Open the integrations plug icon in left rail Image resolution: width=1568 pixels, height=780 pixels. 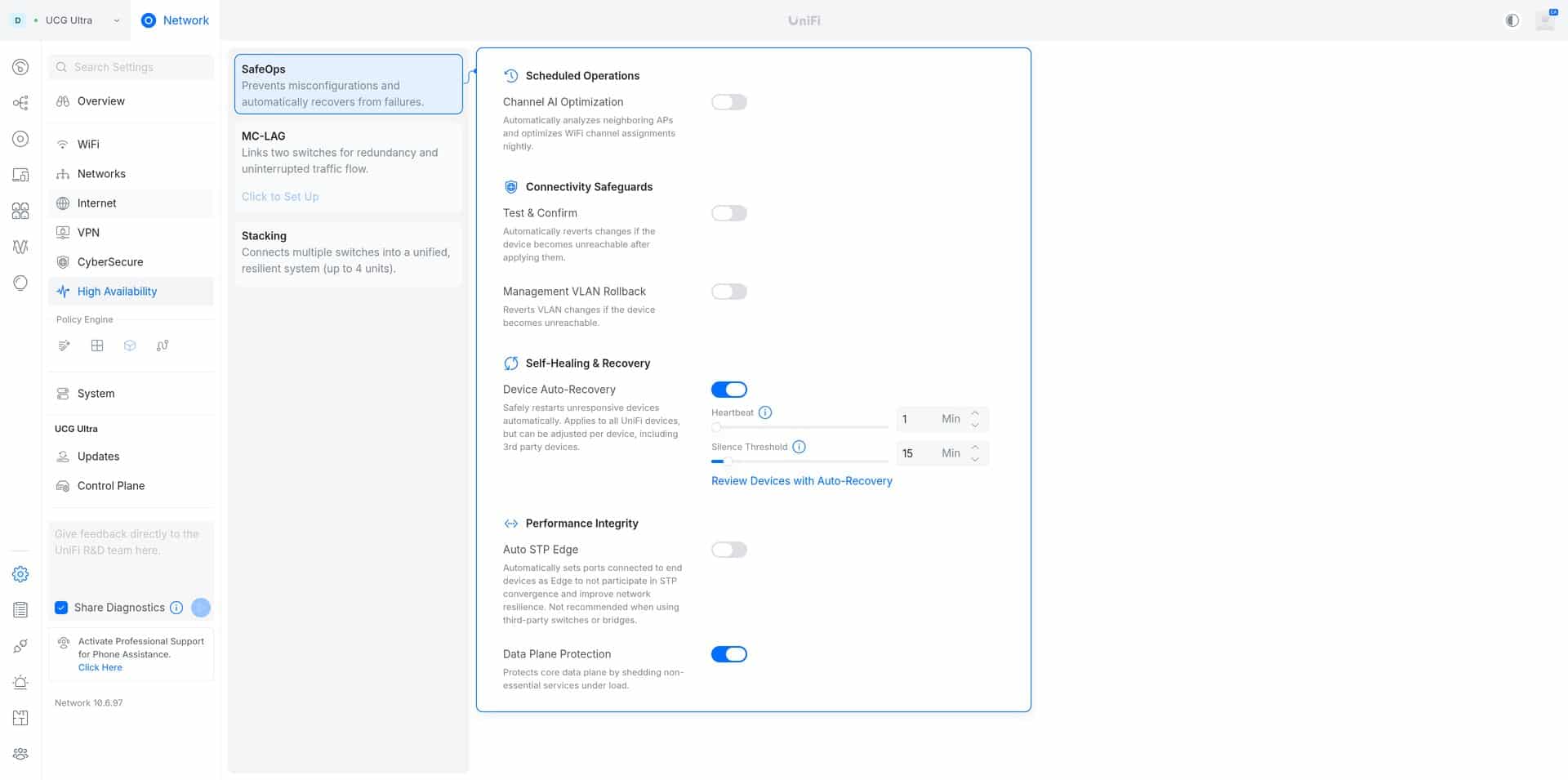(x=20, y=646)
